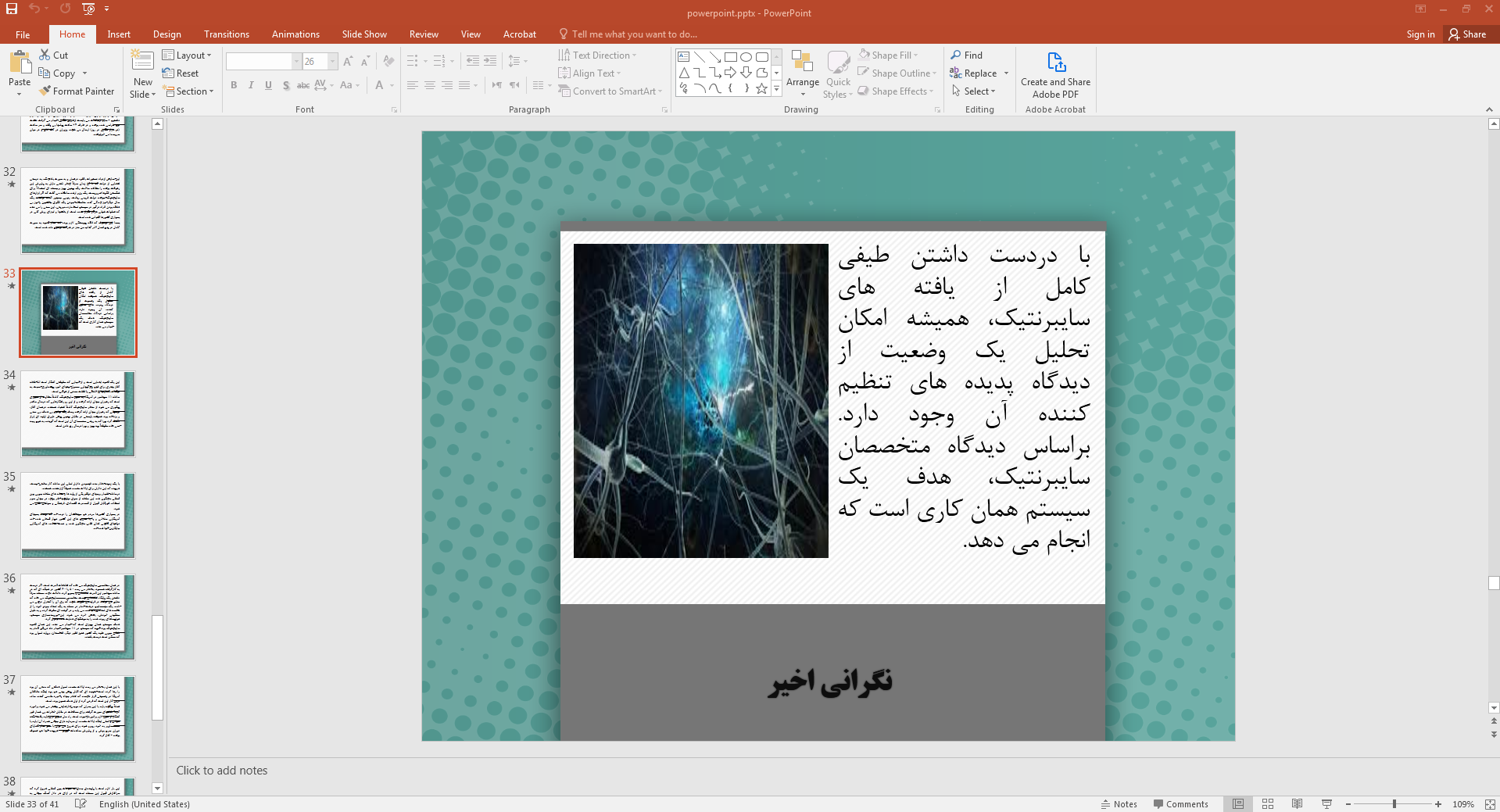1500x812 pixels.
Task: Click the zoom slider handle
Action: point(1394,803)
